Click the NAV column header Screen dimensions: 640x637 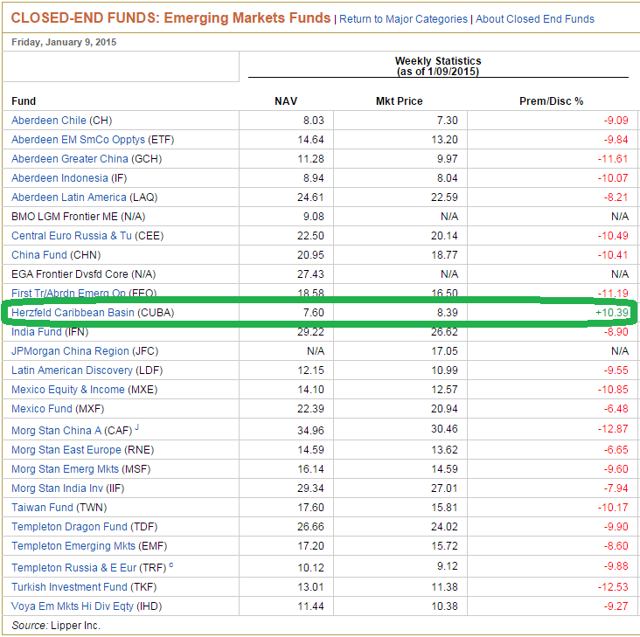click(286, 101)
